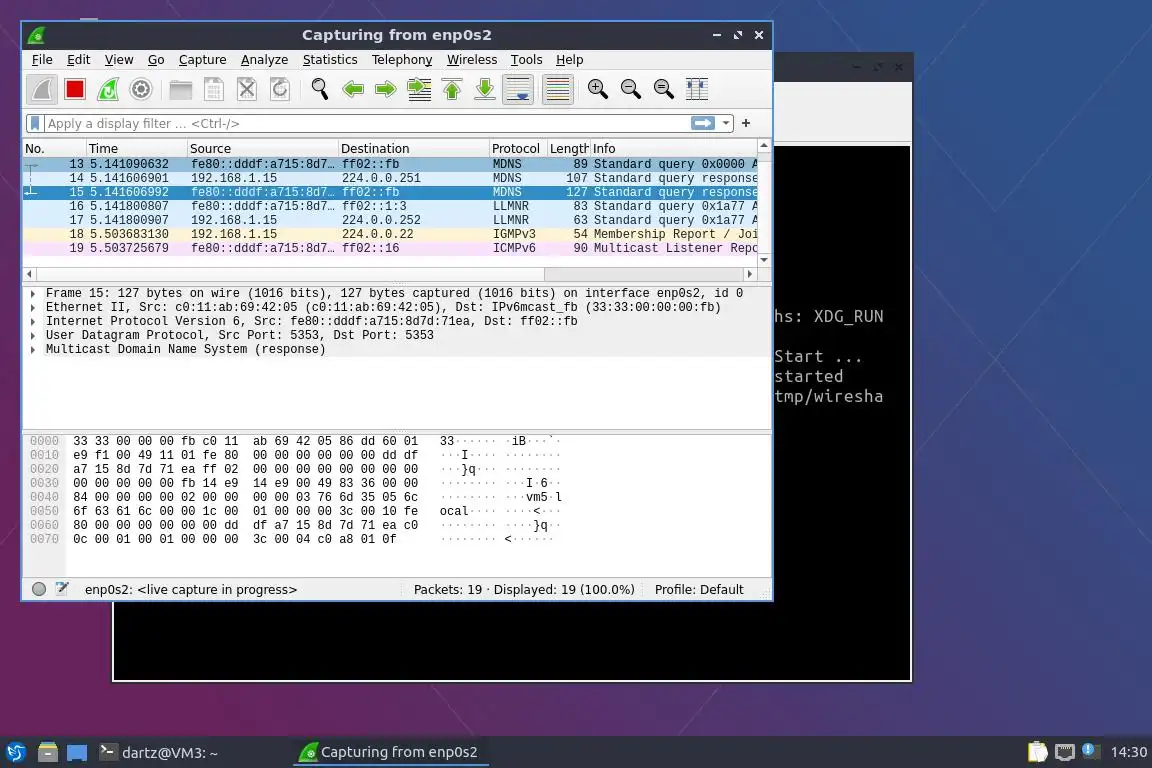Expand Multicast Domain Name System row
Viewport: 1152px width, 768px height.
click(x=33, y=349)
